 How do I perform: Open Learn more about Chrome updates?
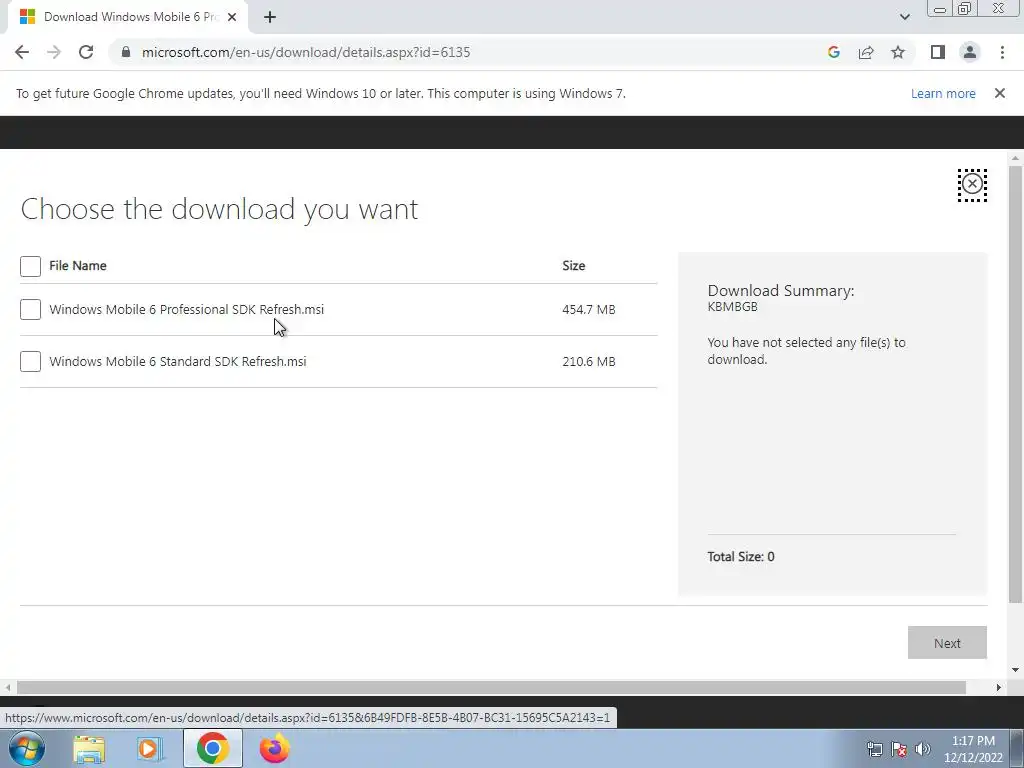pyautogui.click(x=943, y=93)
